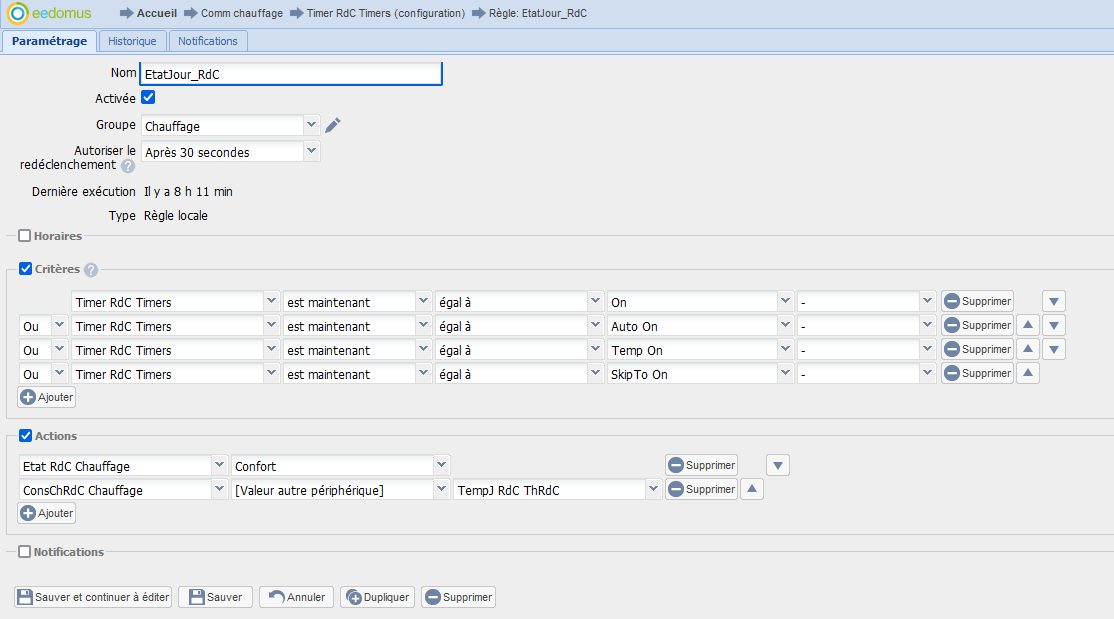Open 'Timer RdC Timers (configuration)' breadcrumb
This screenshot has height=619, width=1114.
coord(386,14)
